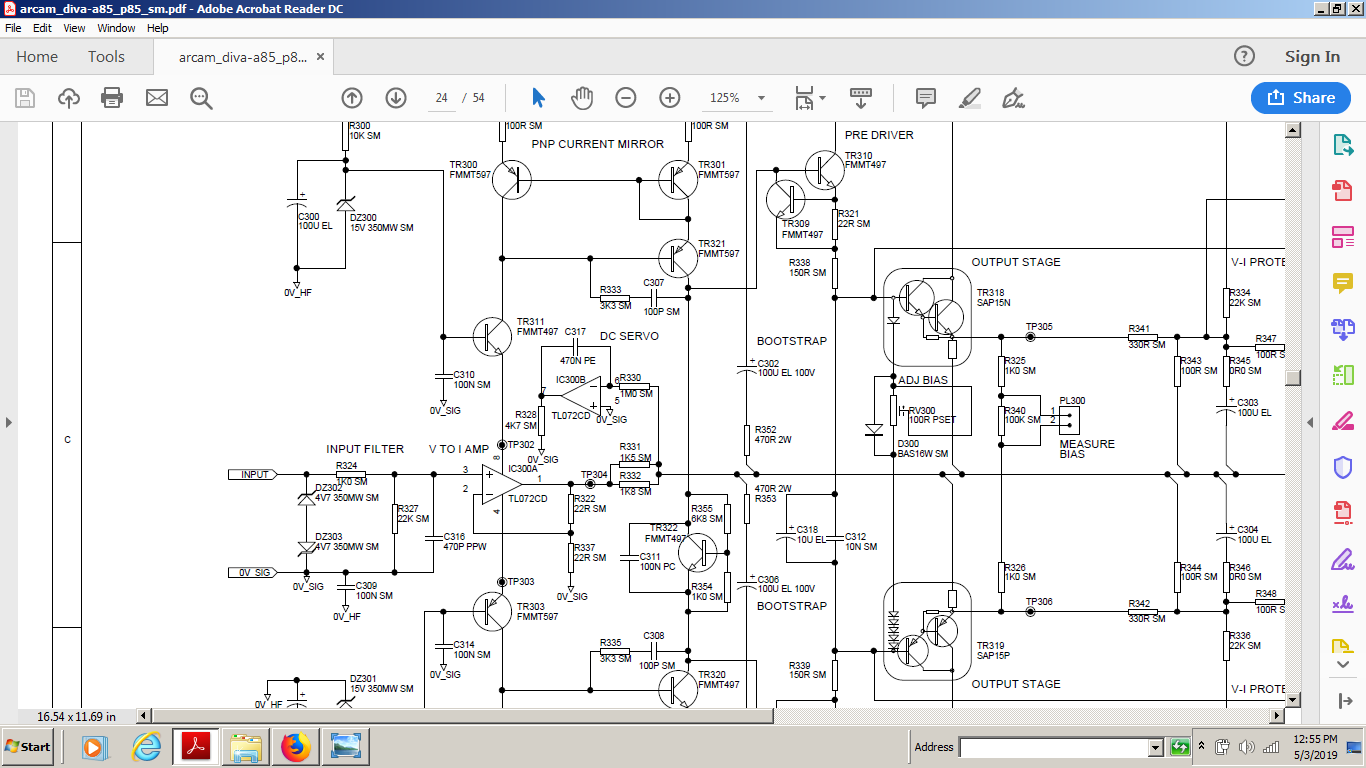Open Media Player taskbar icon
1366x768 pixels.
[93, 747]
